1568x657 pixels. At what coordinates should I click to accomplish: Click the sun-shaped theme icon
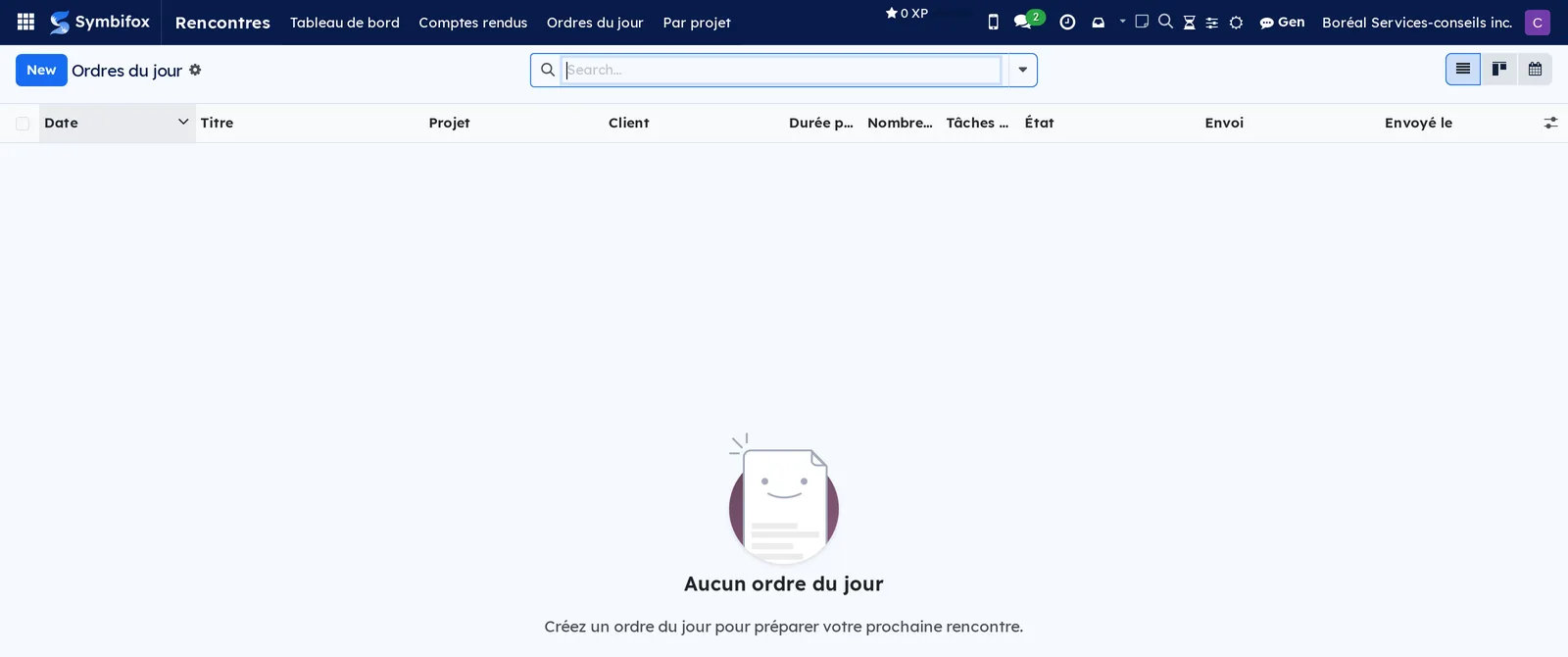coord(1236,22)
